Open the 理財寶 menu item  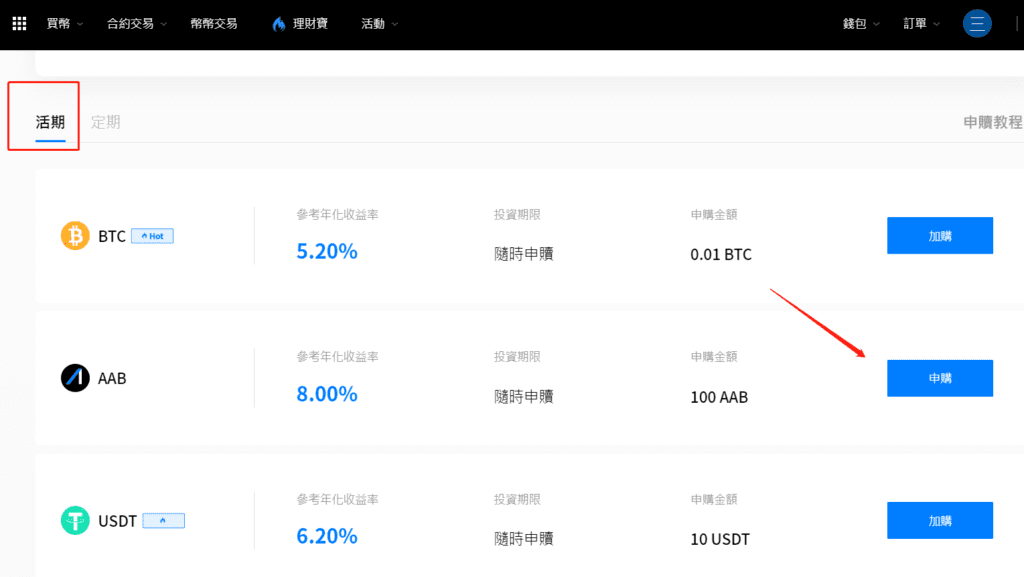click(310, 23)
